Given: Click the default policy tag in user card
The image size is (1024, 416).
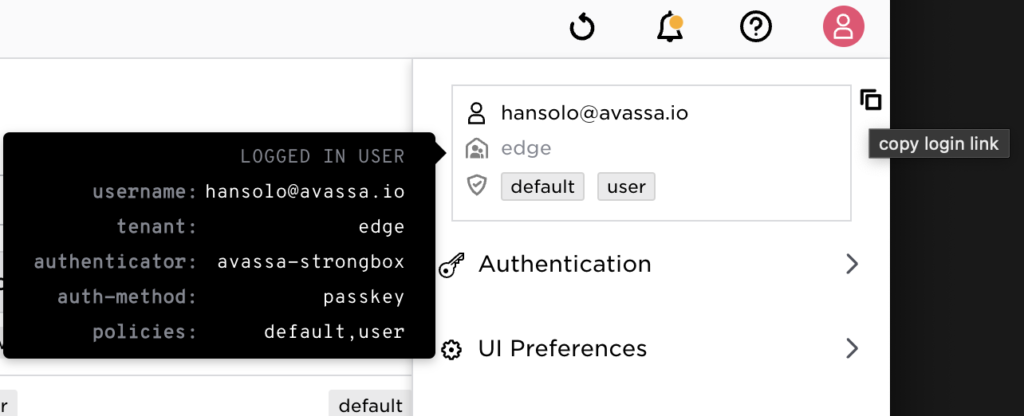Looking at the screenshot, I should pyautogui.click(x=543, y=187).
